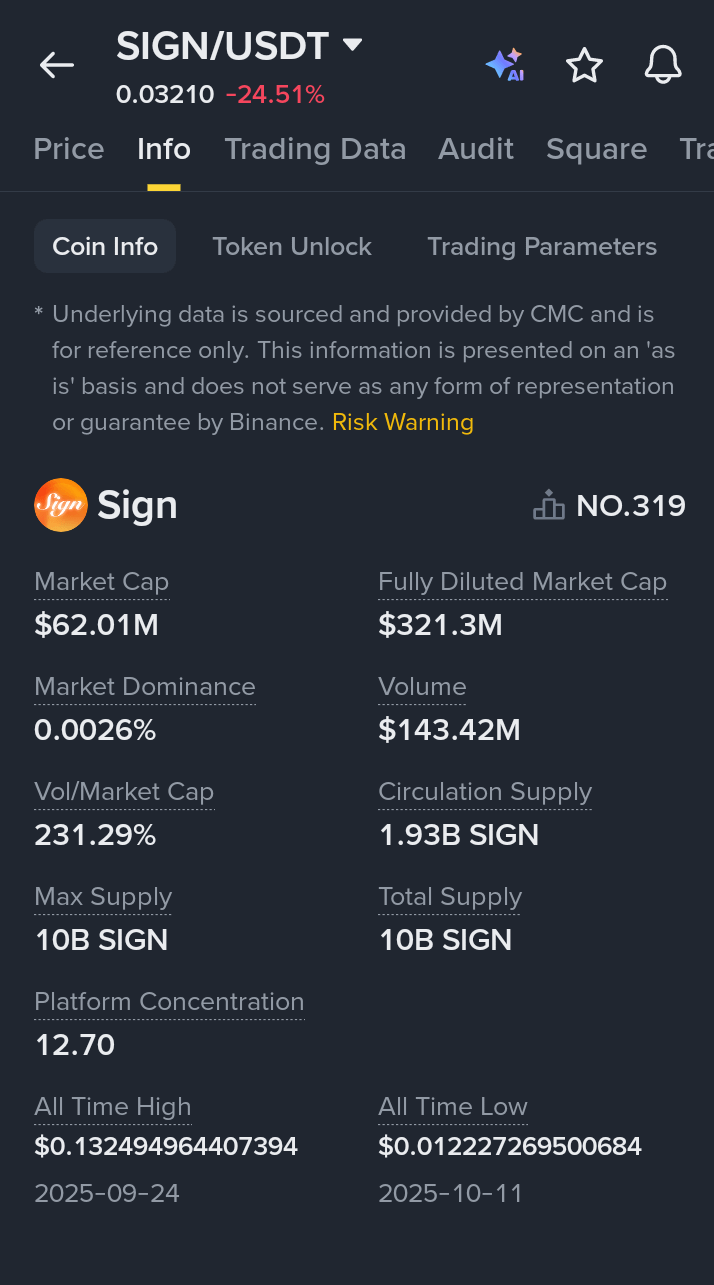Tap the price alert bell icon
This screenshot has height=1285, width=714.
pyautogui.click(x=663, y=66)
